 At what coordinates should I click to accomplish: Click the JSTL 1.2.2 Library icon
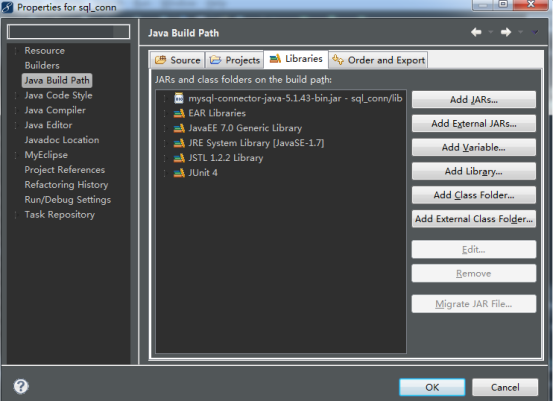pos(179,158)
